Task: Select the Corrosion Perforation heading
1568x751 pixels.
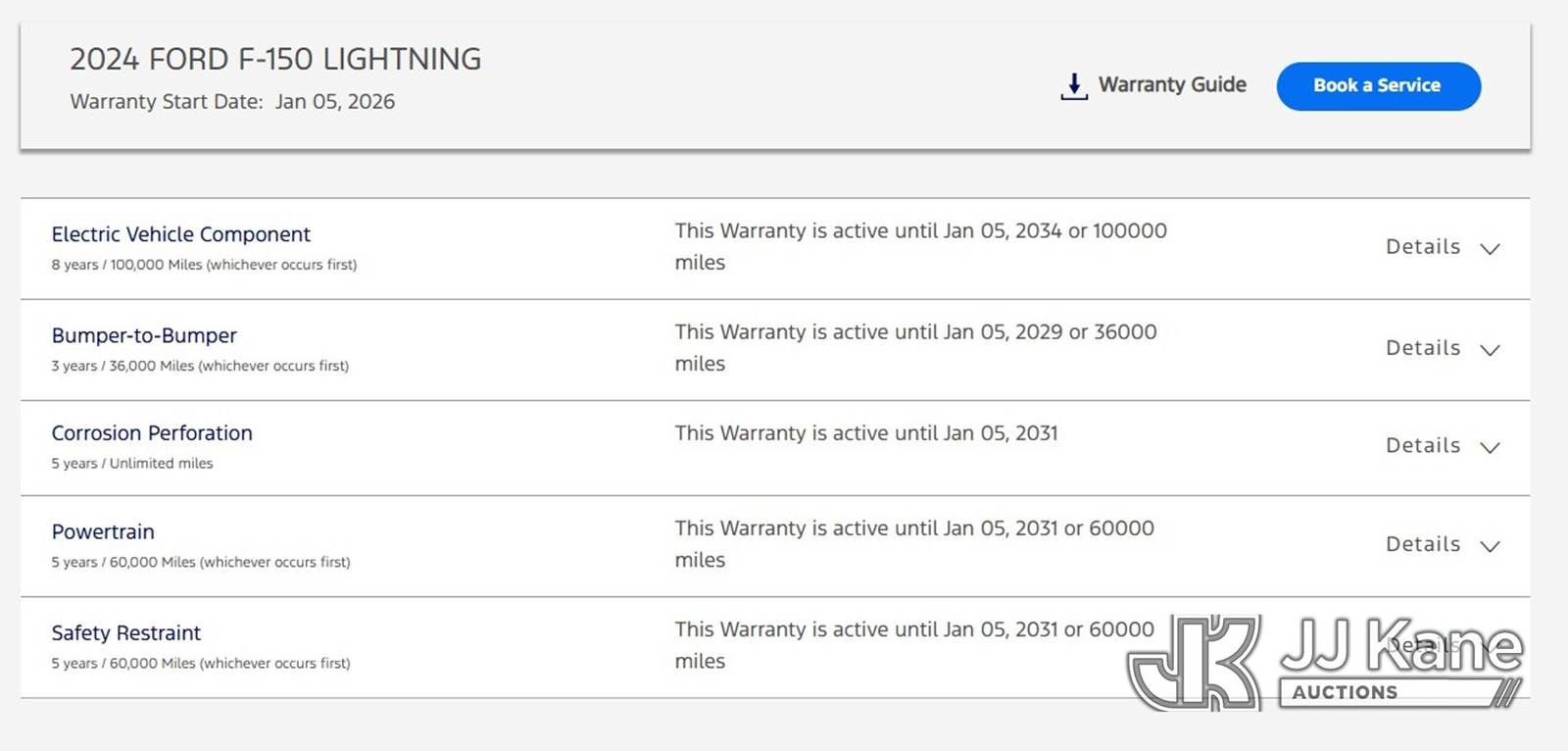Action: (152, 433)
